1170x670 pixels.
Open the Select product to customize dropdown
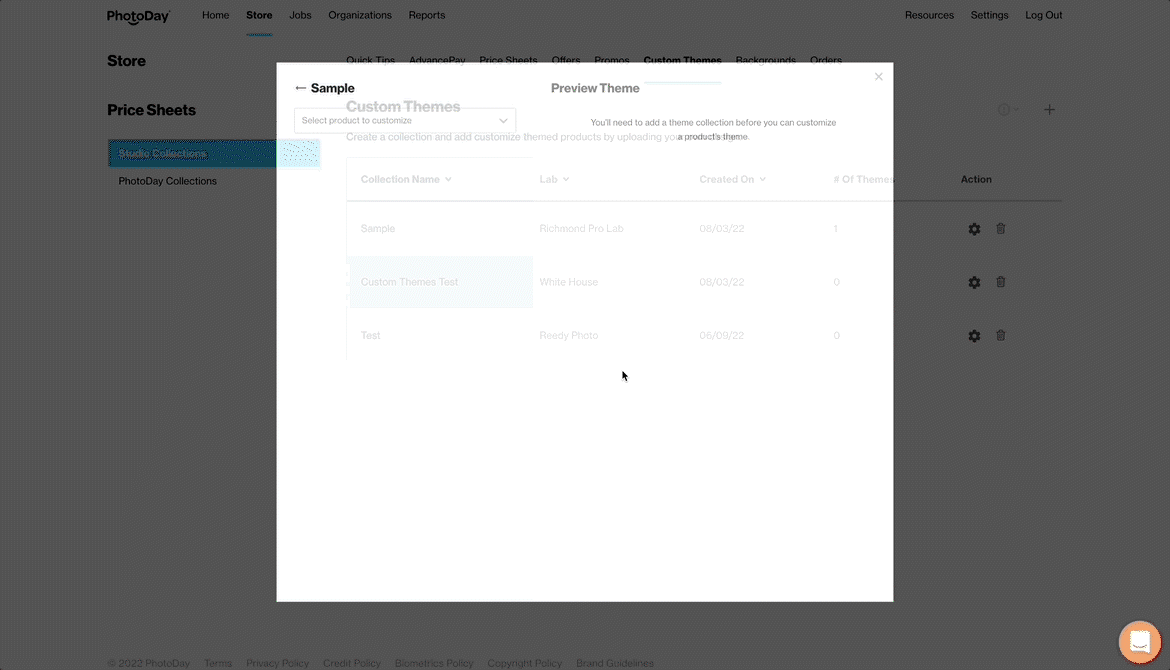pos(404,120)
